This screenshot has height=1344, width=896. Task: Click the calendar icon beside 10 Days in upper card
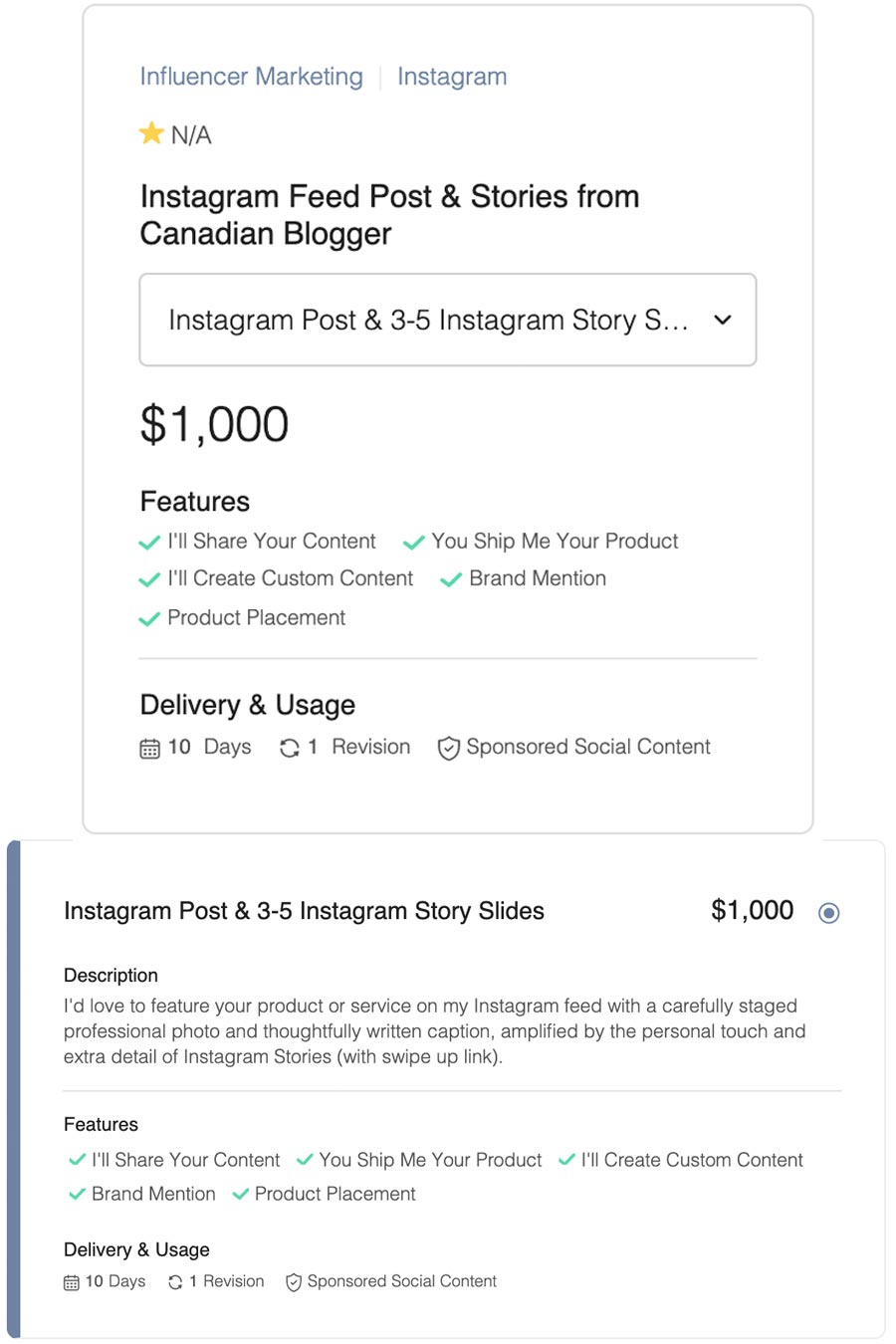[149, 749]
